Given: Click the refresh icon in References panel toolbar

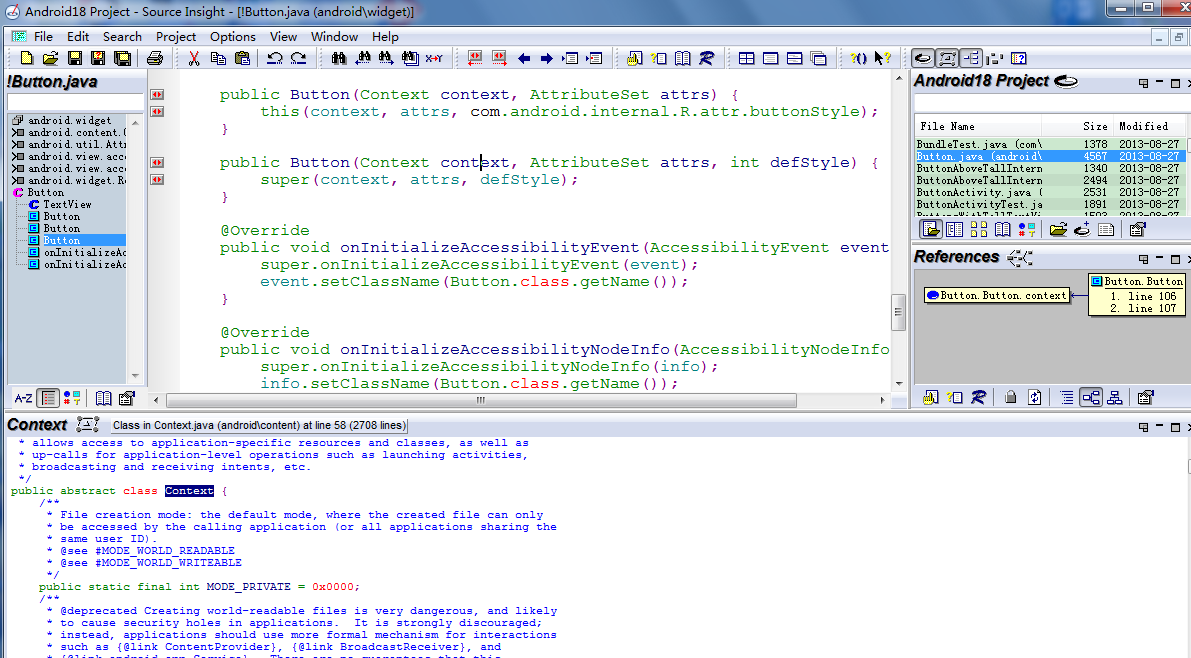Looking at the screenshot, I should tap(1035, 397).
